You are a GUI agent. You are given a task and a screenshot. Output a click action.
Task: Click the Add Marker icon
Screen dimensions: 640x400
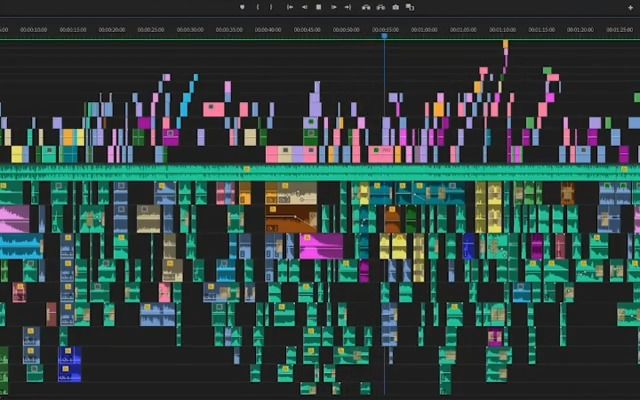click(242, 7)
